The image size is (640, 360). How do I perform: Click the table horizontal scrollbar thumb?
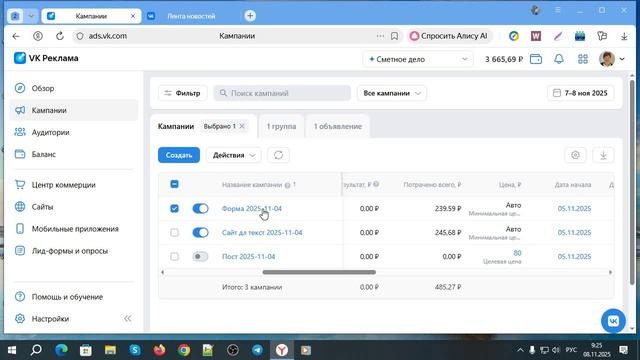[x=319, y=272]
